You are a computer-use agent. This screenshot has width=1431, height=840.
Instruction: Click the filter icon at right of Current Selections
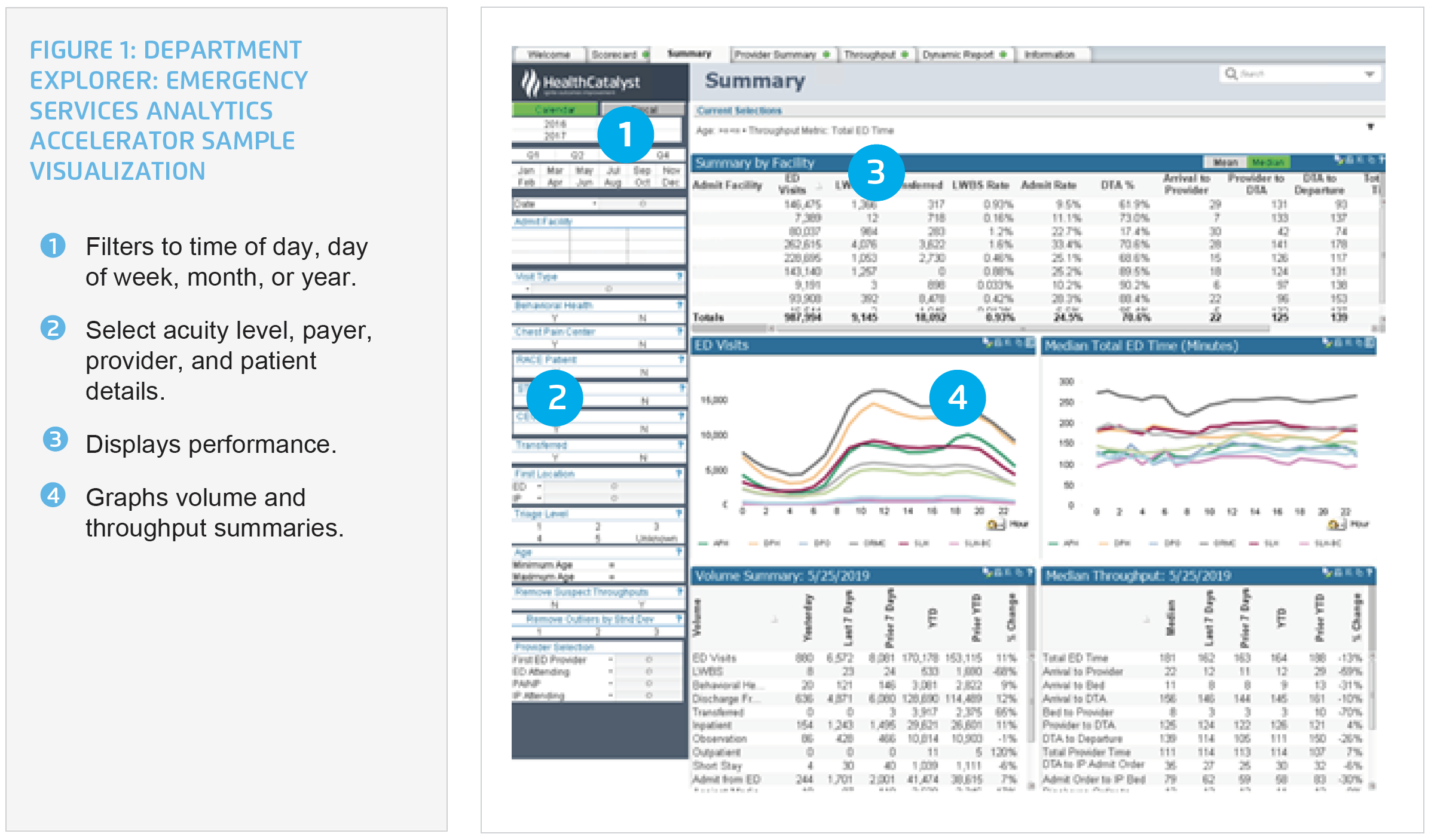(1371, 127)
